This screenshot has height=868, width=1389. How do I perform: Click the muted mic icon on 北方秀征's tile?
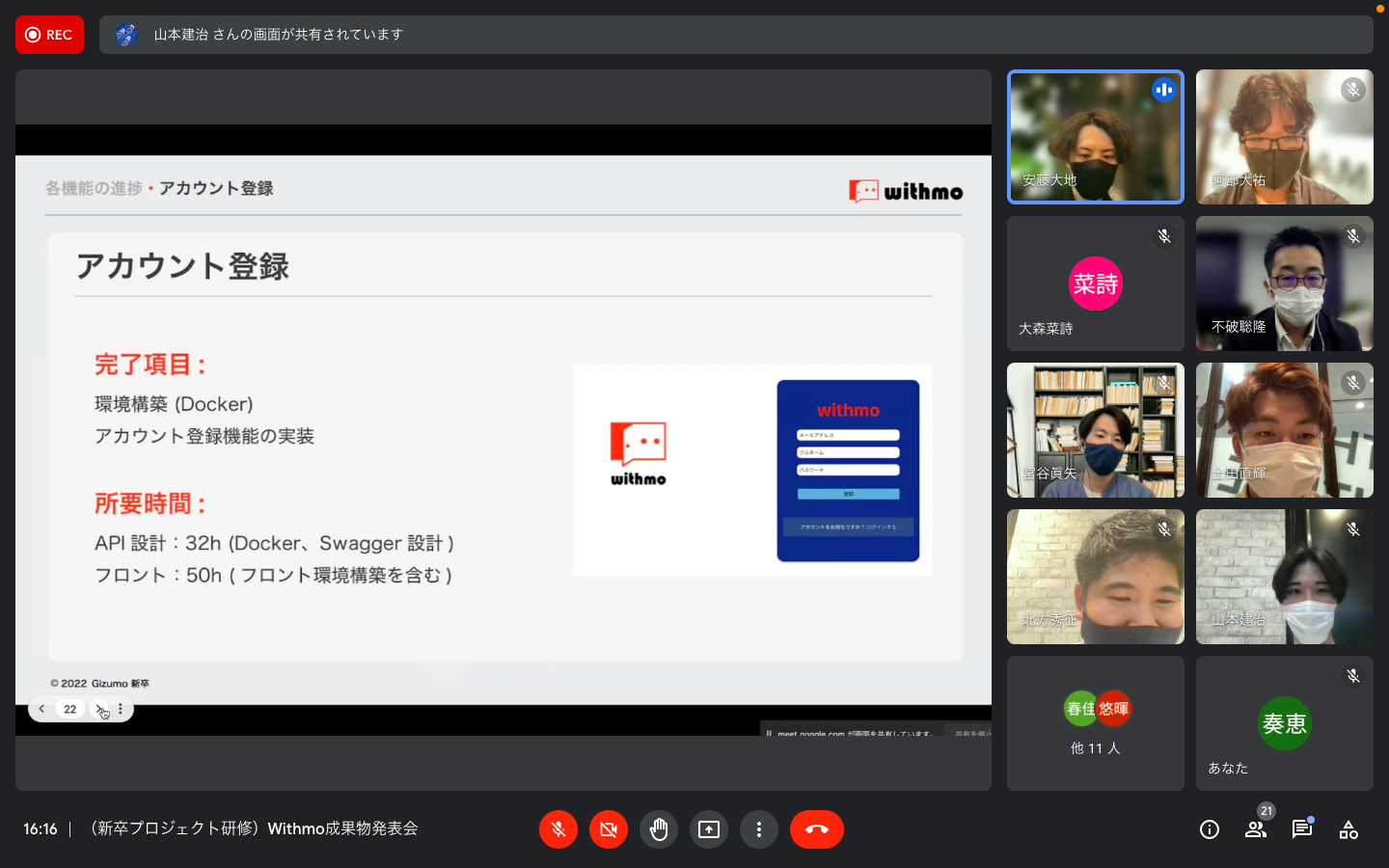[1164, 529]
